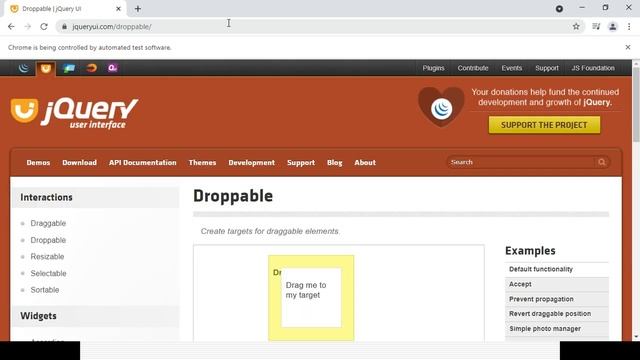The height and width of the screenshot is (360, 640).
Task: Click the jQuery Mobile project icon
Action: click(69, 68)
